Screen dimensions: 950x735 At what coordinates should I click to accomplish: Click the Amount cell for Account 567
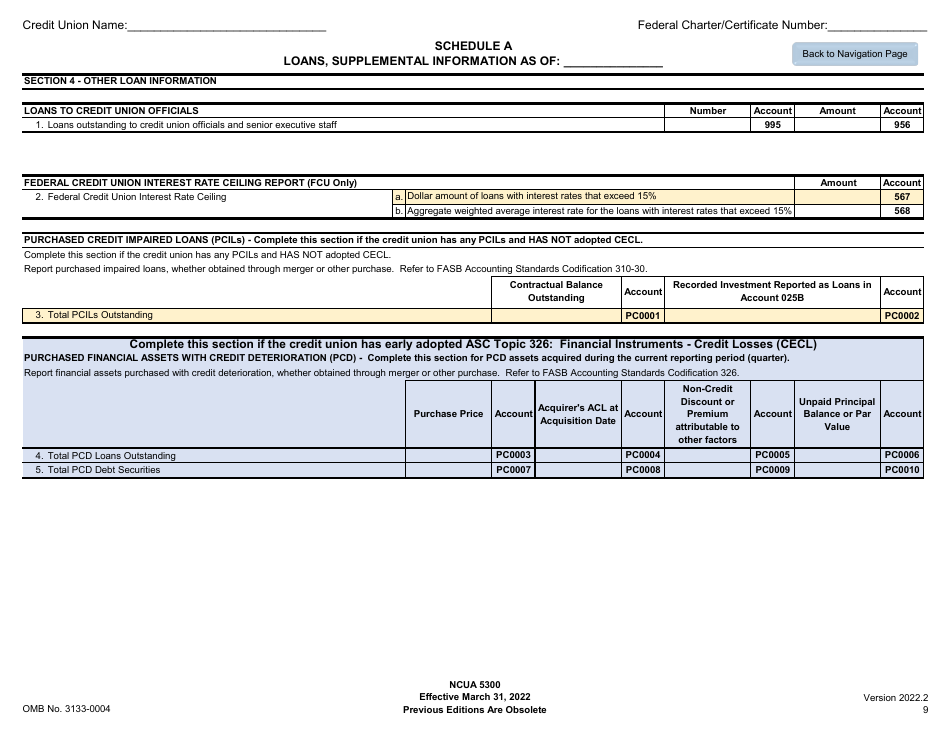click(837, 197)
